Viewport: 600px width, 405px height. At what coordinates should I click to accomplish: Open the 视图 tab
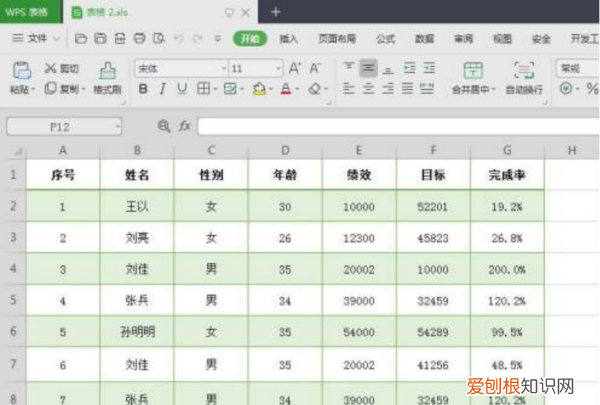tap(502, 39)
